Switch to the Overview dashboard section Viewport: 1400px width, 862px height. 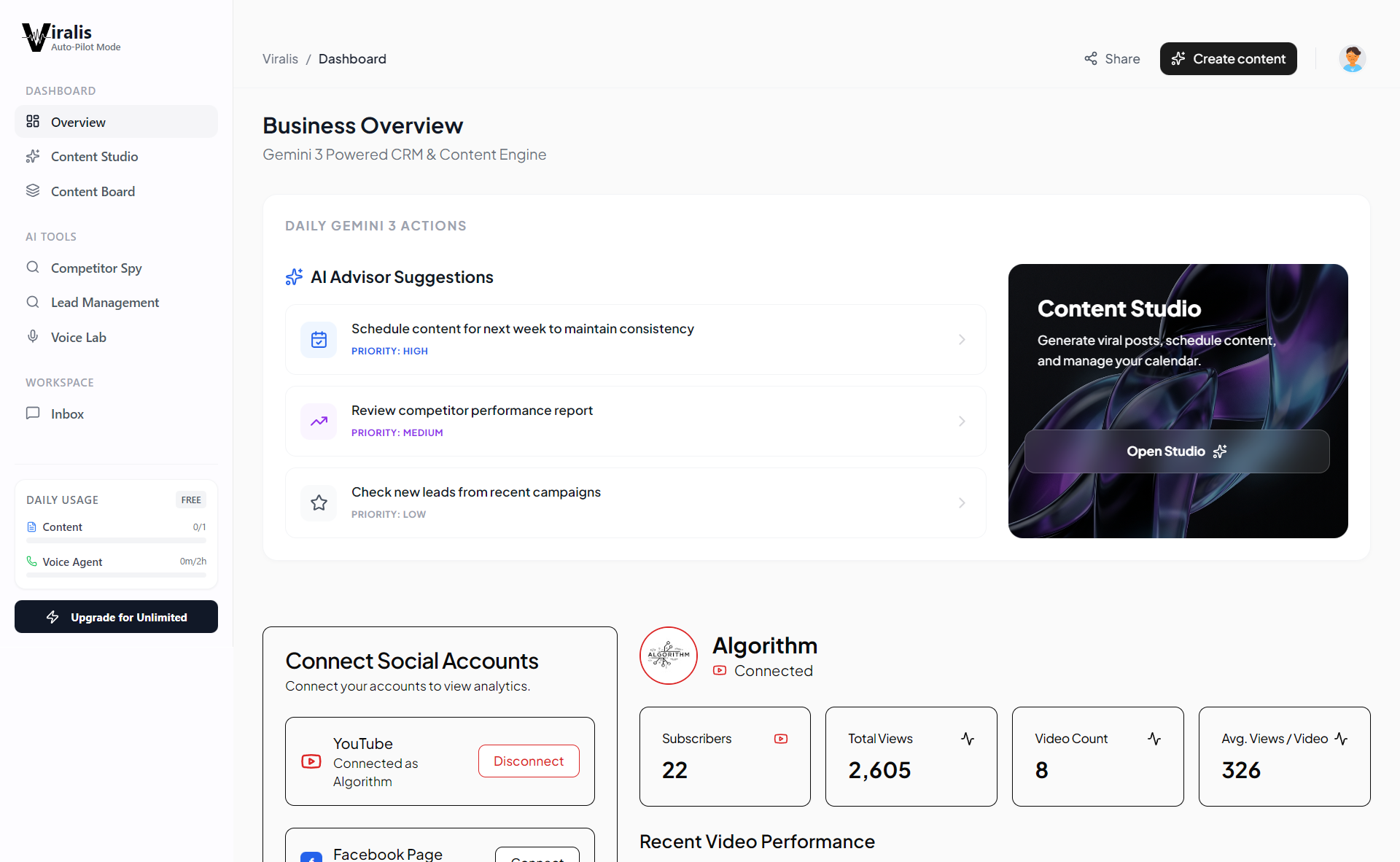(x=77, y=122)
